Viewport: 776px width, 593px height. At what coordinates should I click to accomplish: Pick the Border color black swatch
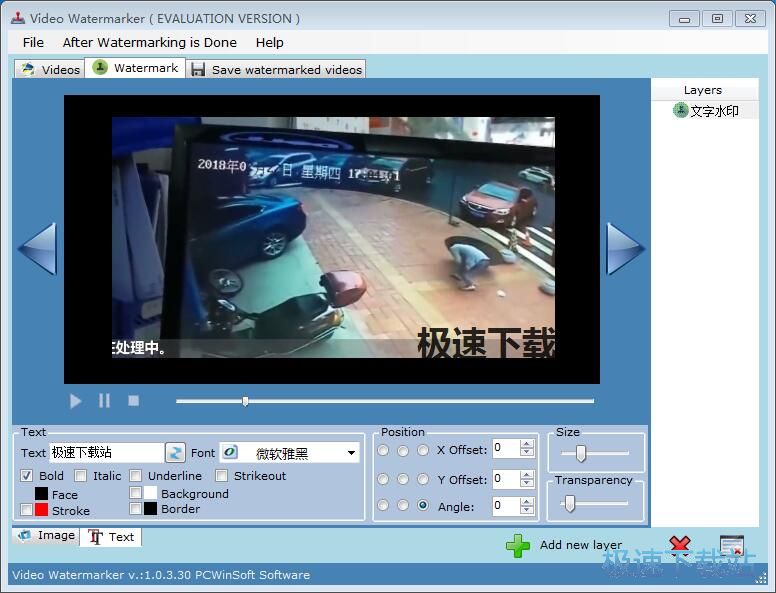(x=150, y=508)
